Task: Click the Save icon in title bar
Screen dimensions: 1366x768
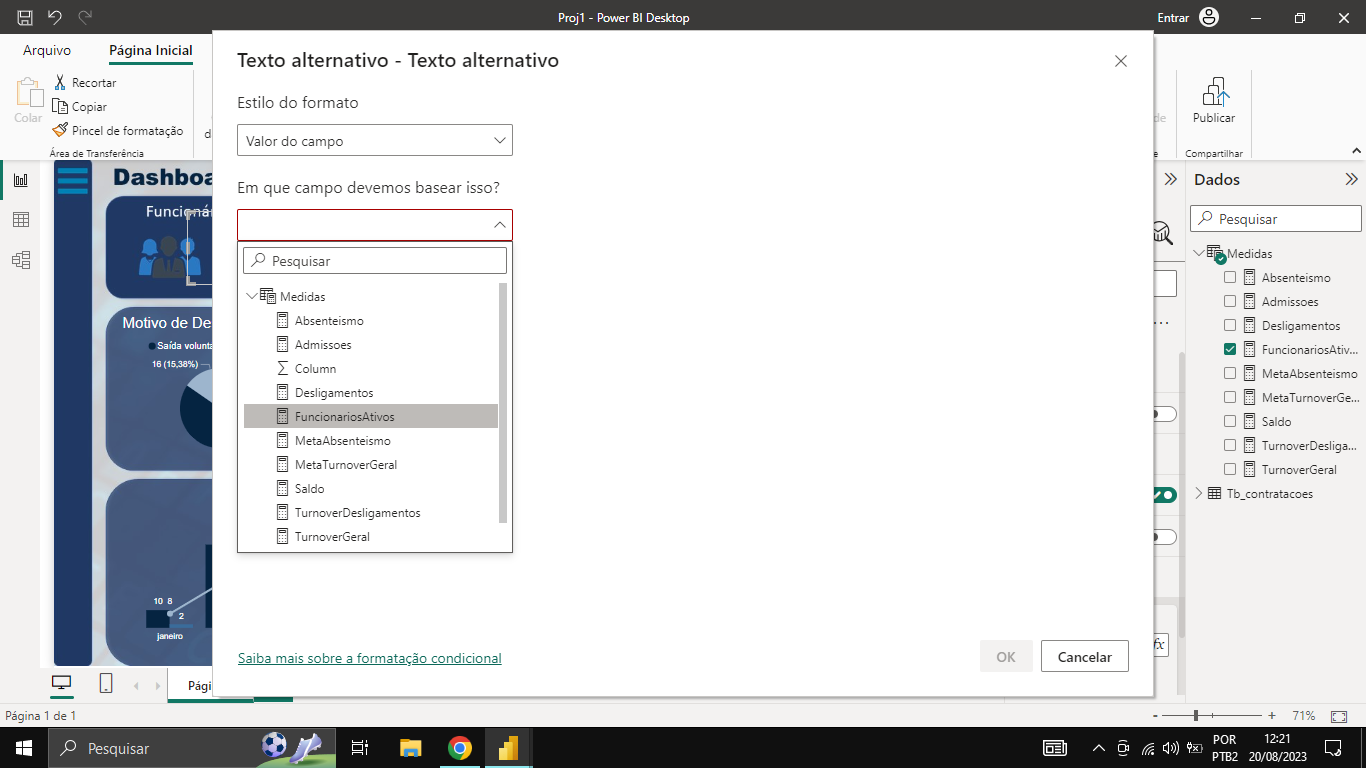Action: tap(25, 17)
